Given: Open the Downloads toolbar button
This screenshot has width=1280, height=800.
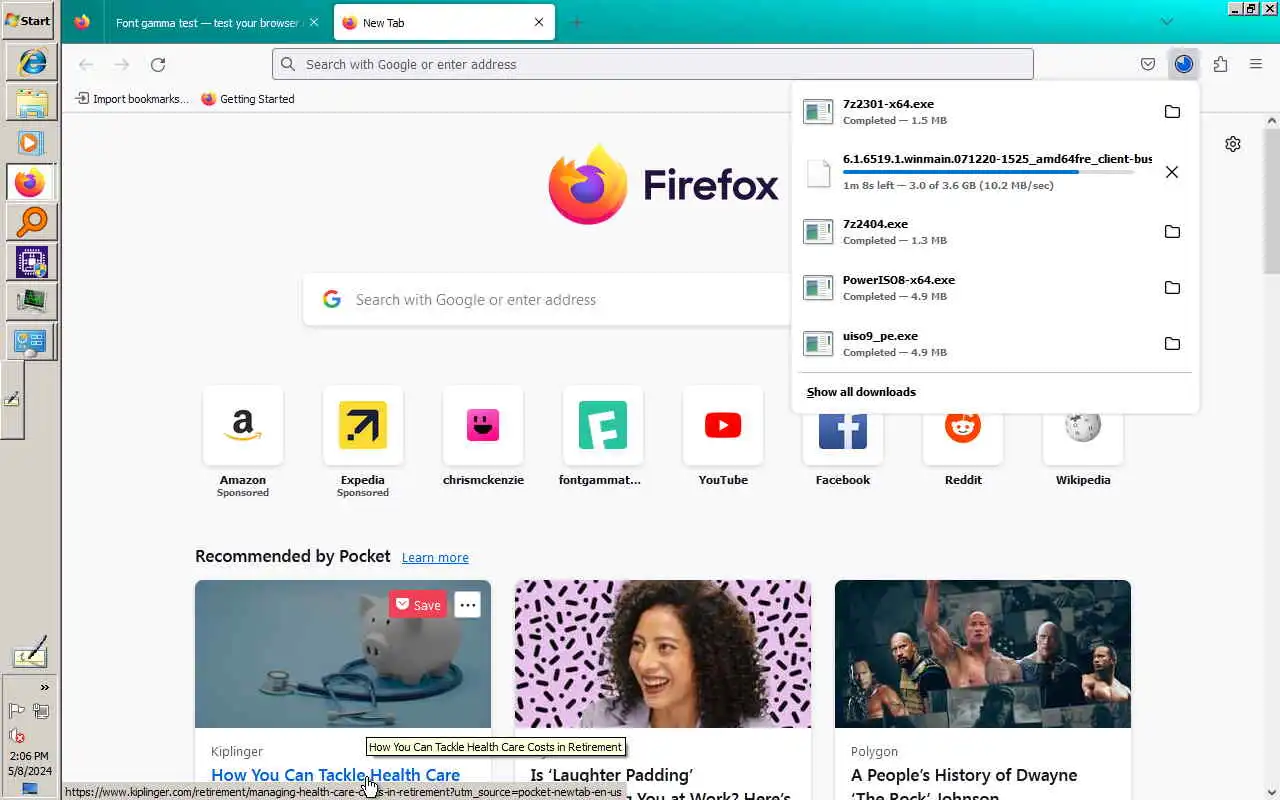Looking at the screenshot, I should click(1184, 64).
